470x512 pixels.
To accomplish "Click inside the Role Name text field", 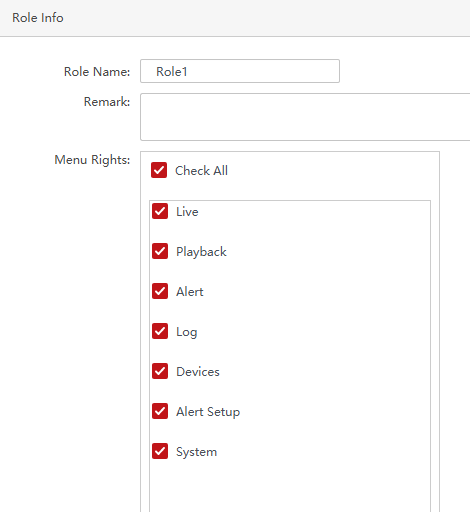I will 240,71.
